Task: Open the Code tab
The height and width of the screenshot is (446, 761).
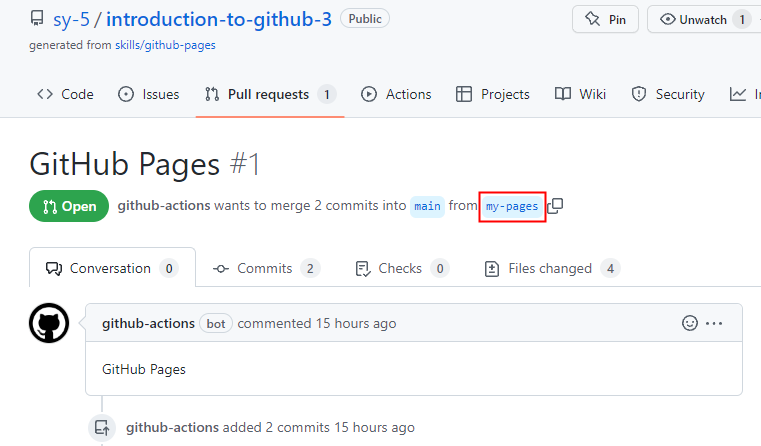Action: pos(65,94)
